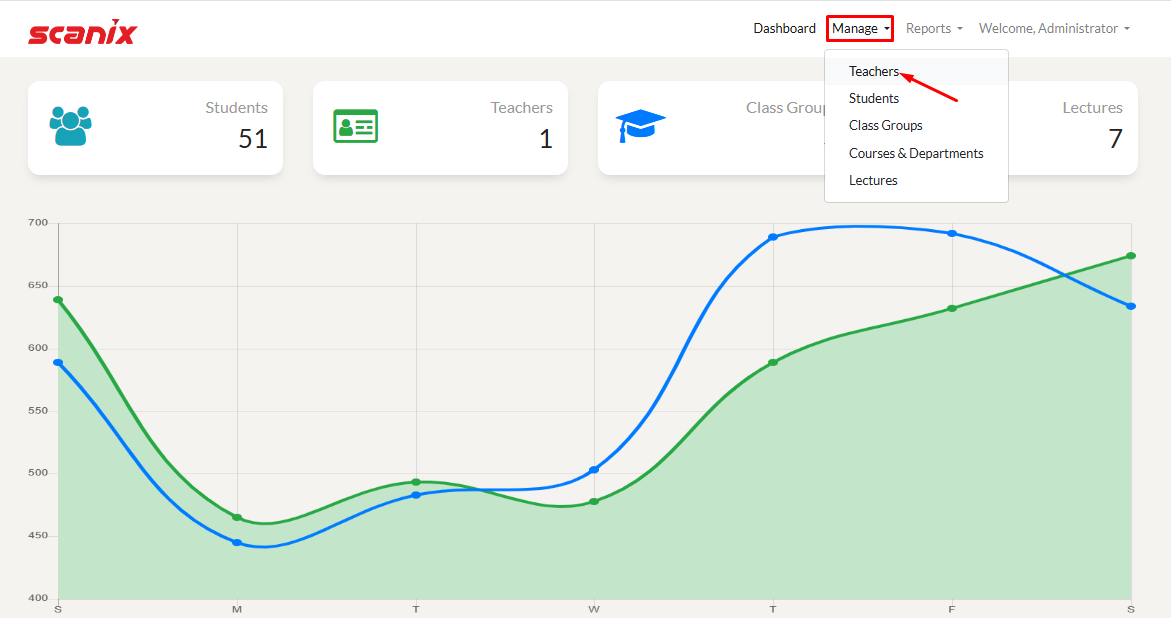This screenshot has width=1171, height=618.
Task: Open the Welcome, Administrator dropdown
Action: (1054, 29)
